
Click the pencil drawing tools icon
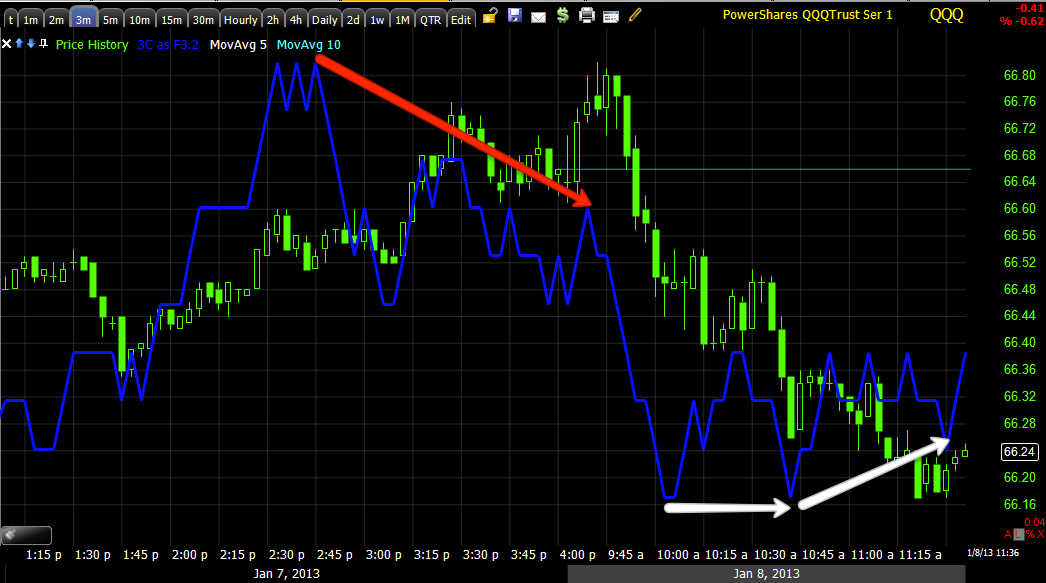(635, 15)
